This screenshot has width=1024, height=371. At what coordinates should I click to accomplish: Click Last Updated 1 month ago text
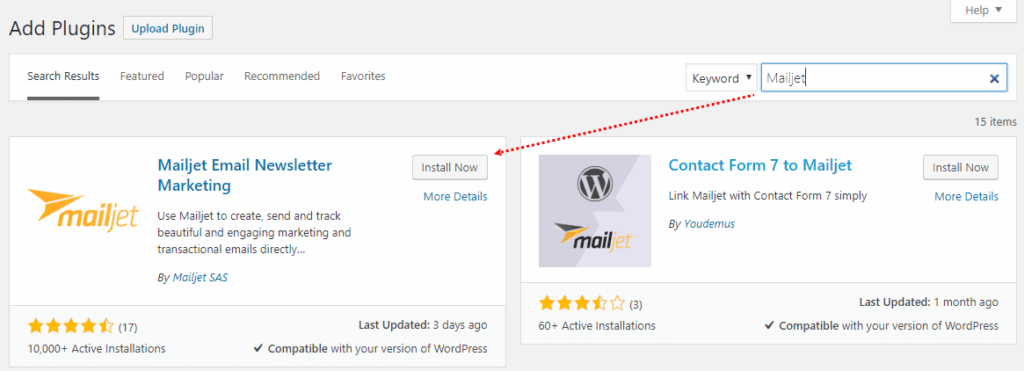929,302
